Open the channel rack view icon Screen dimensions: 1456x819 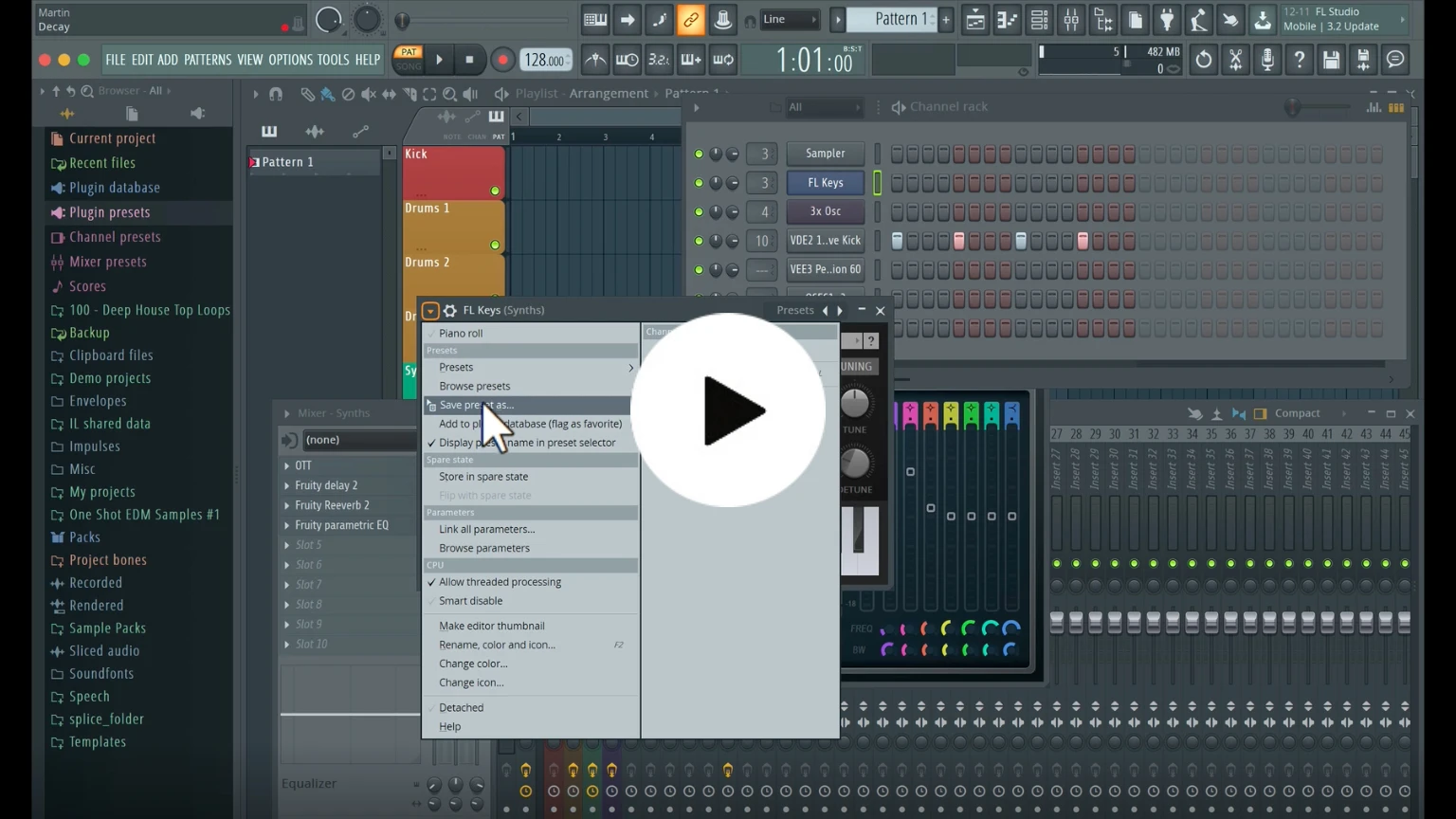(x=1039, y=20)
